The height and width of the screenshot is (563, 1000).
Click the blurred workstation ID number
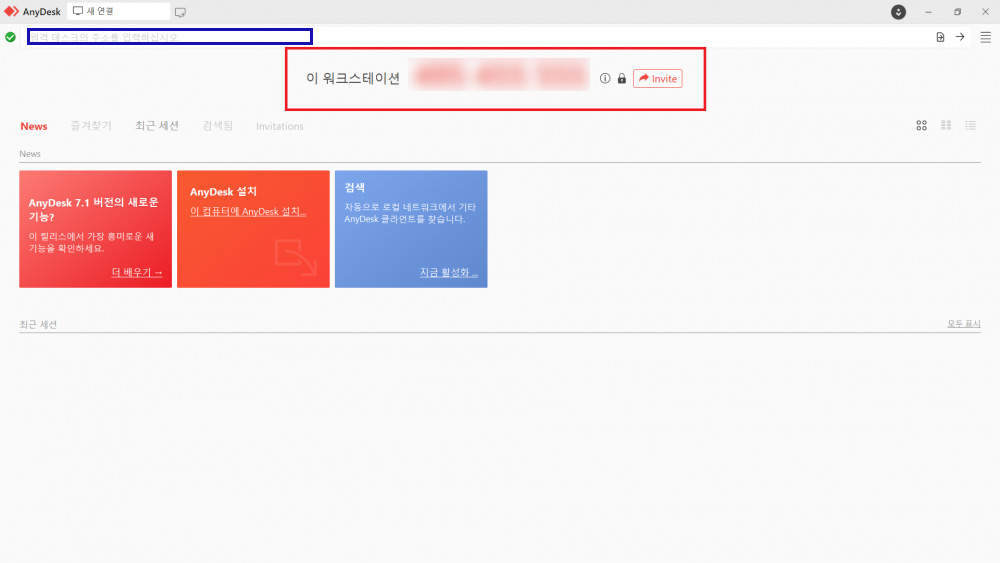pos(499,75)
